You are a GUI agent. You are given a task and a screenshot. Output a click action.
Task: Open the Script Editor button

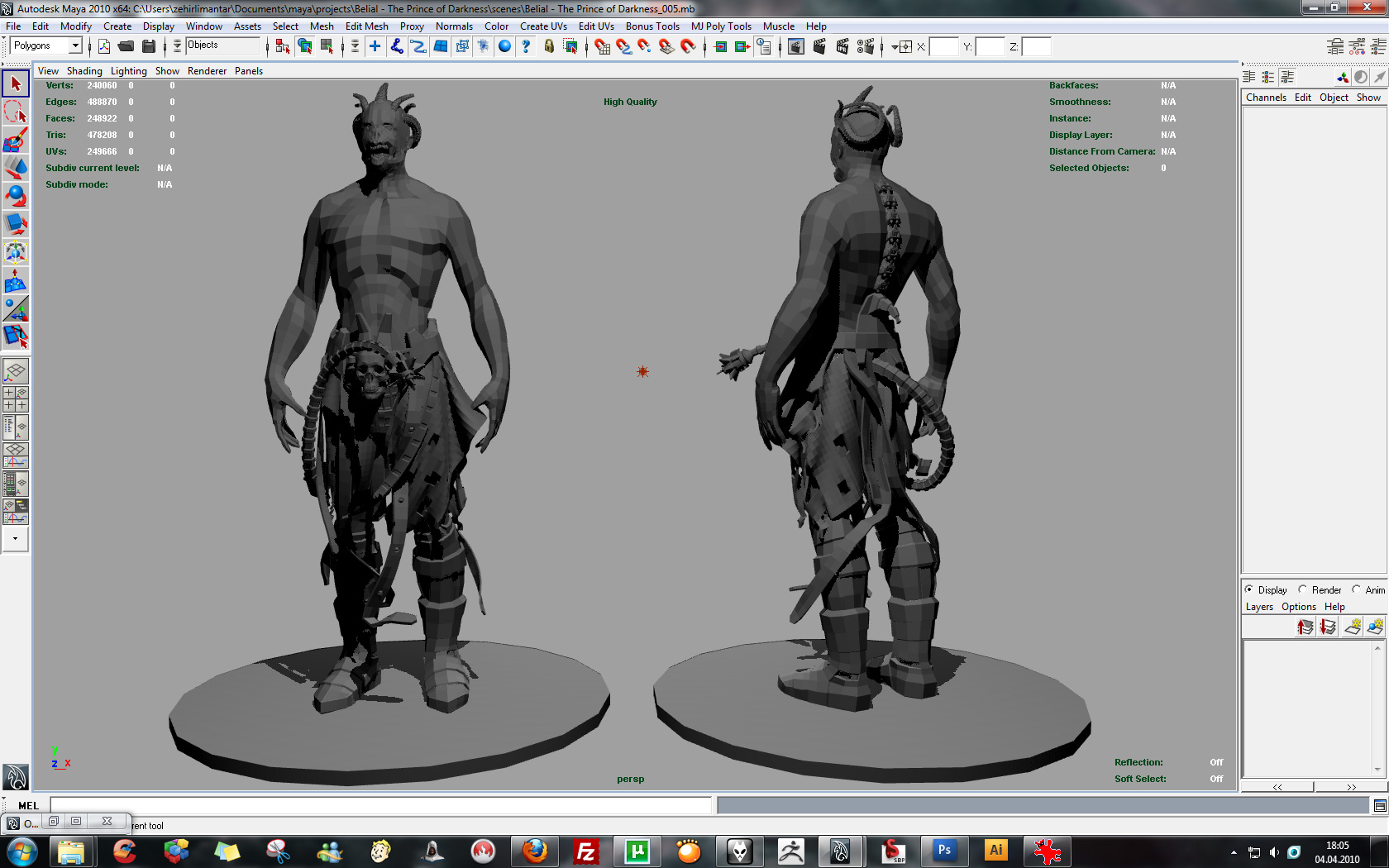click(1380, 805)
